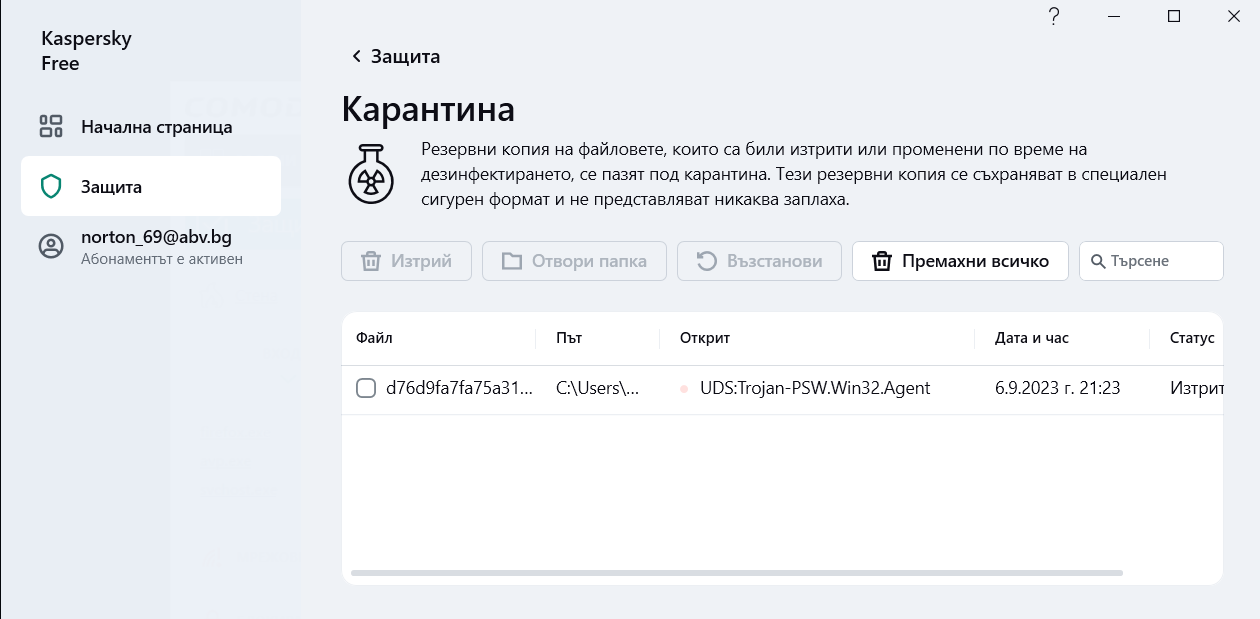Screen dimensions: 1260x619
Task: Sort by the Статус column header
Action: point(1192,338)
